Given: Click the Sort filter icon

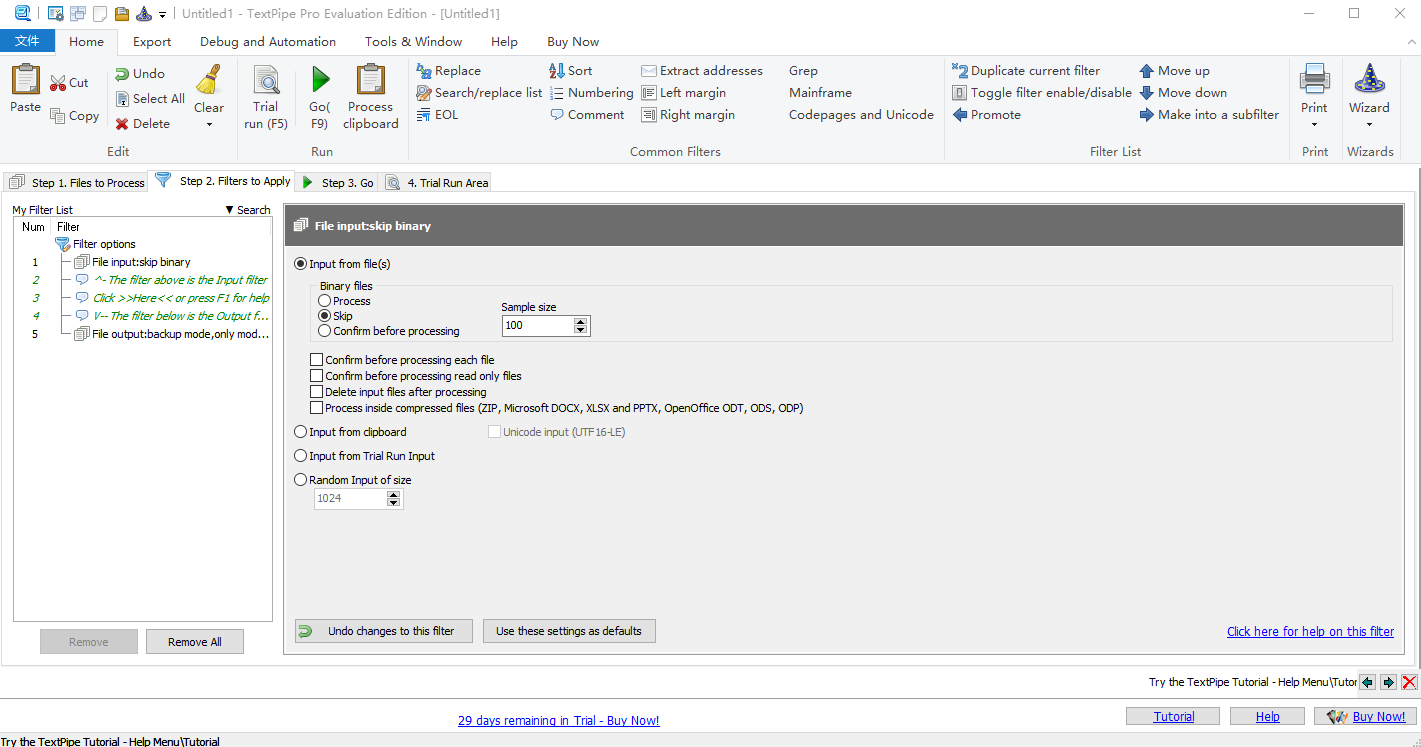Looking at the screenshot, I should point(557,71).
